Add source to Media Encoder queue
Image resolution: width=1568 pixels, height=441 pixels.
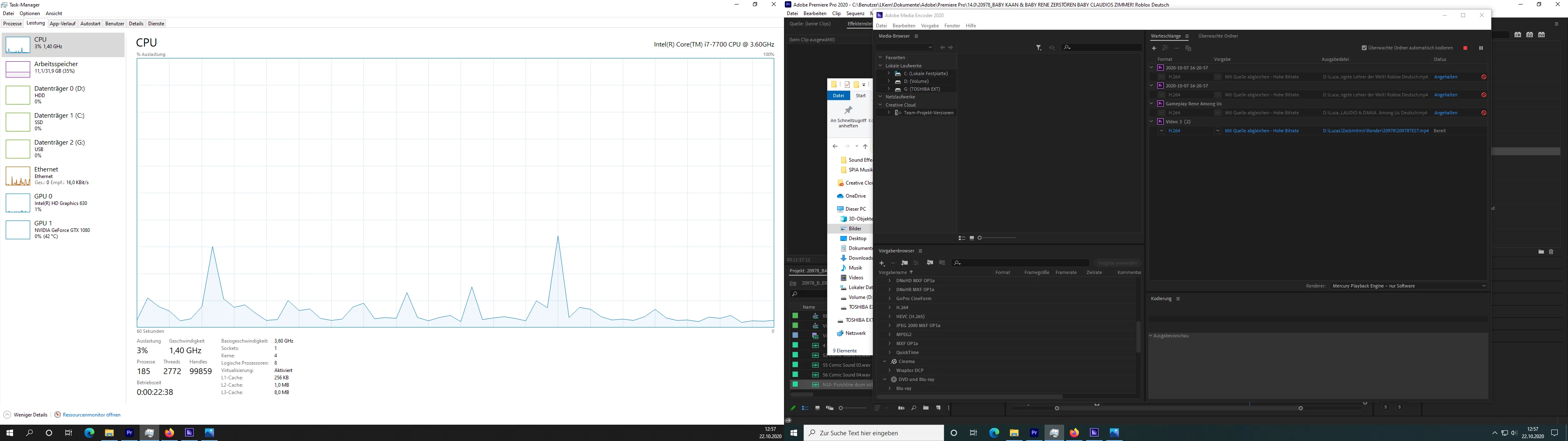1154,48
